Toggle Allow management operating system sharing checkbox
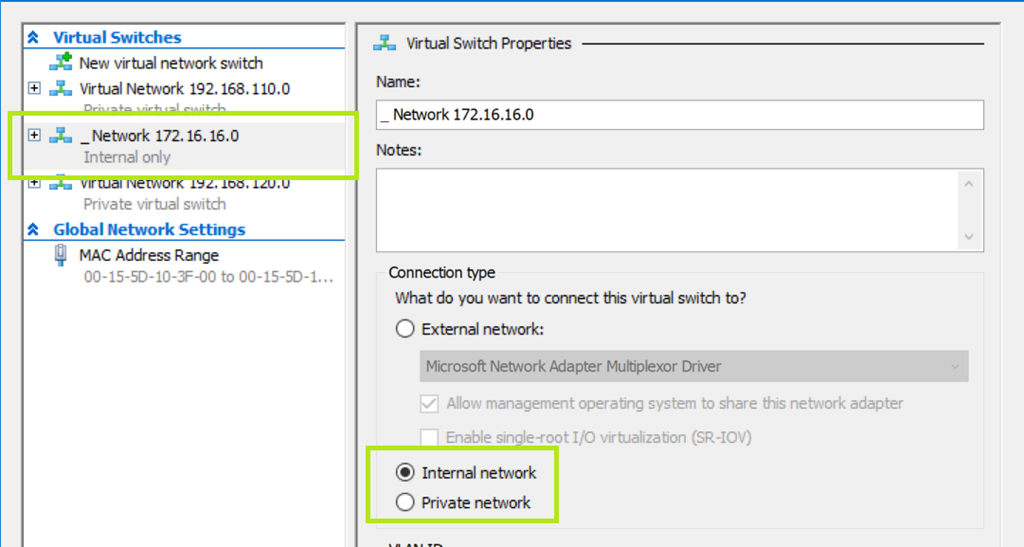Image resolution: width=1024 pixels, height=547 pixels. click(x=429, y=404)
